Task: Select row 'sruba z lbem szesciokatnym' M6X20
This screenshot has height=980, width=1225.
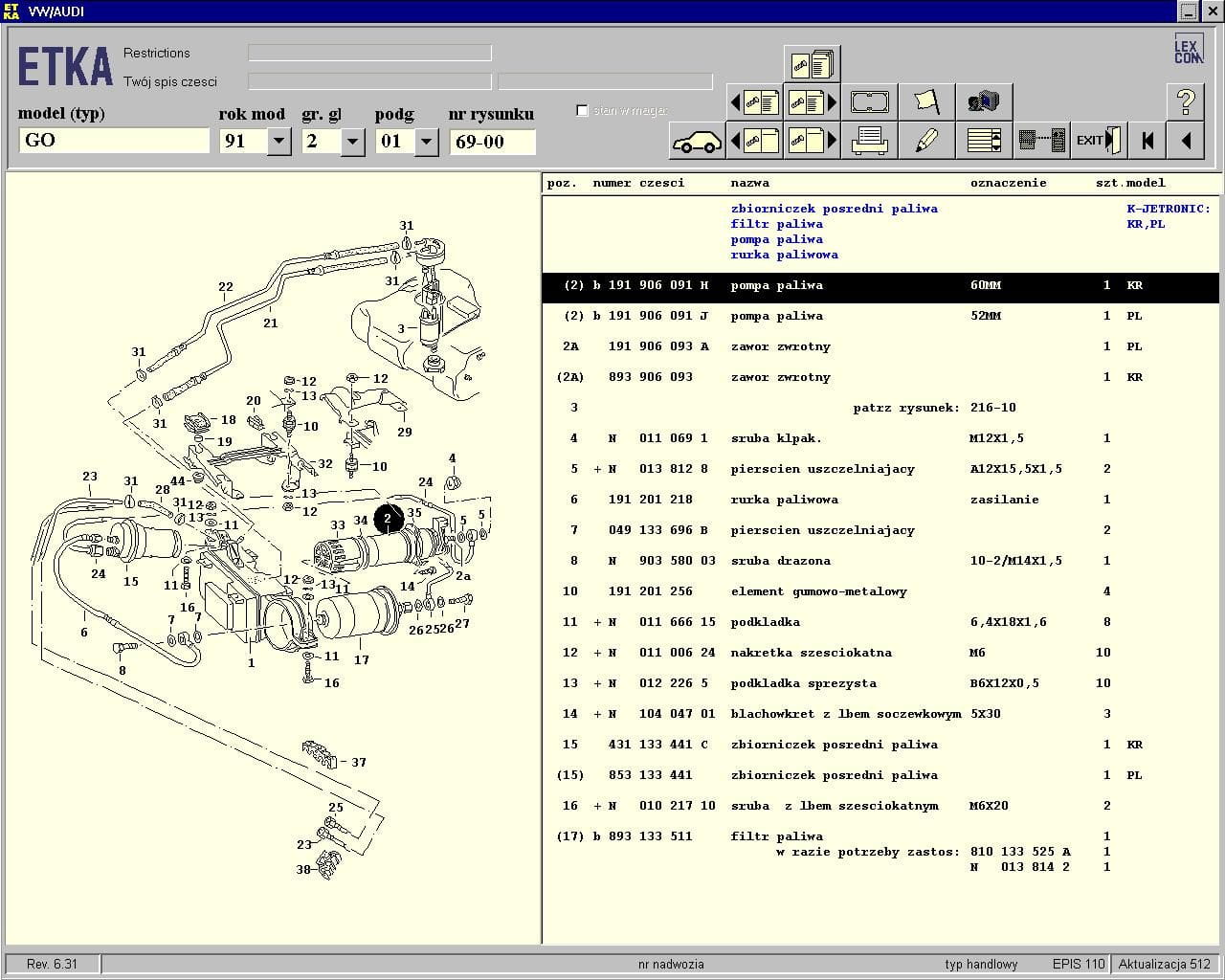Action: 880,806
